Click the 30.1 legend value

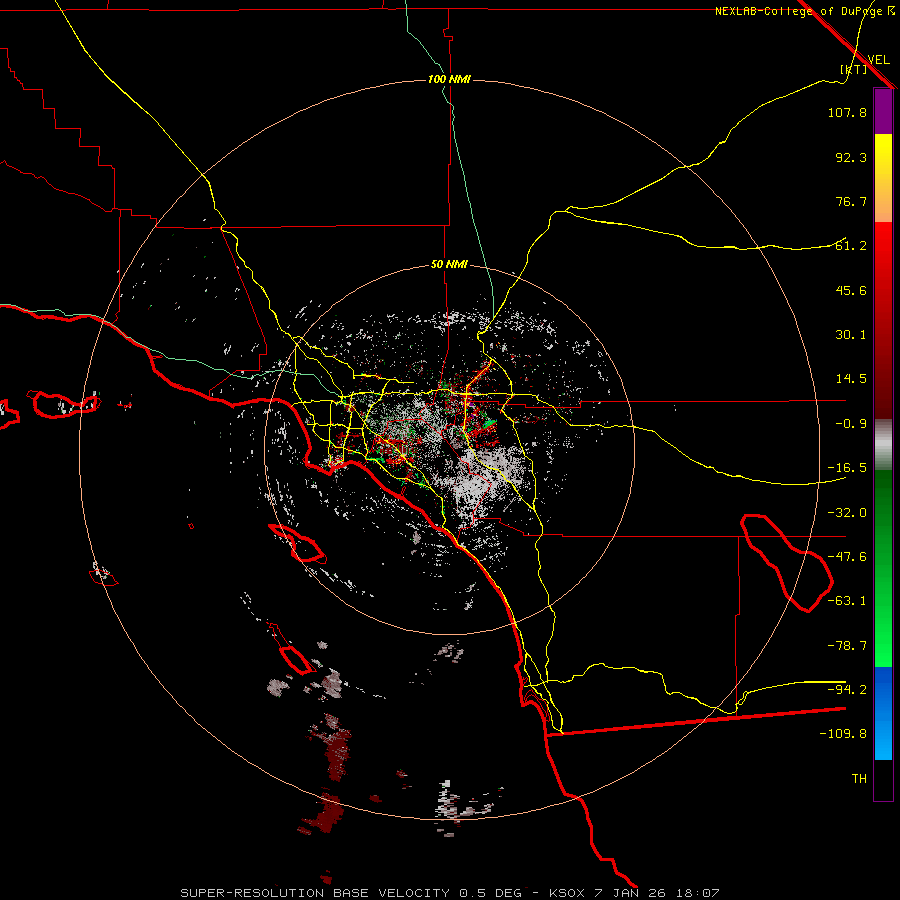pos(851,335)
